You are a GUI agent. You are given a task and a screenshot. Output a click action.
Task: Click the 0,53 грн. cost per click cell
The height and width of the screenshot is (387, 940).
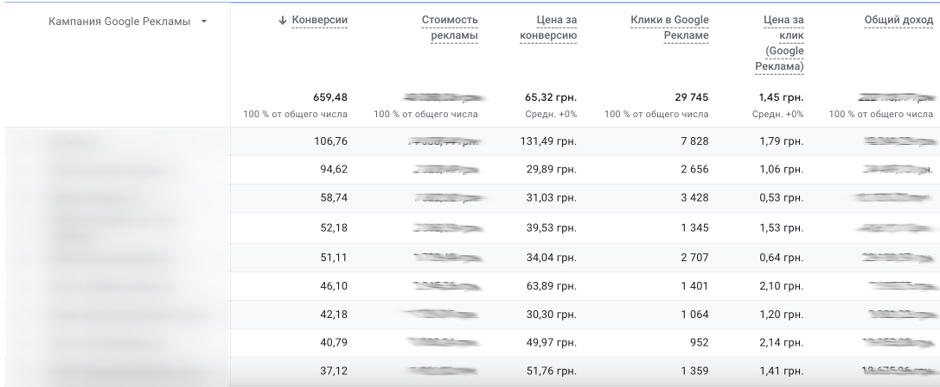click(781, 198)
